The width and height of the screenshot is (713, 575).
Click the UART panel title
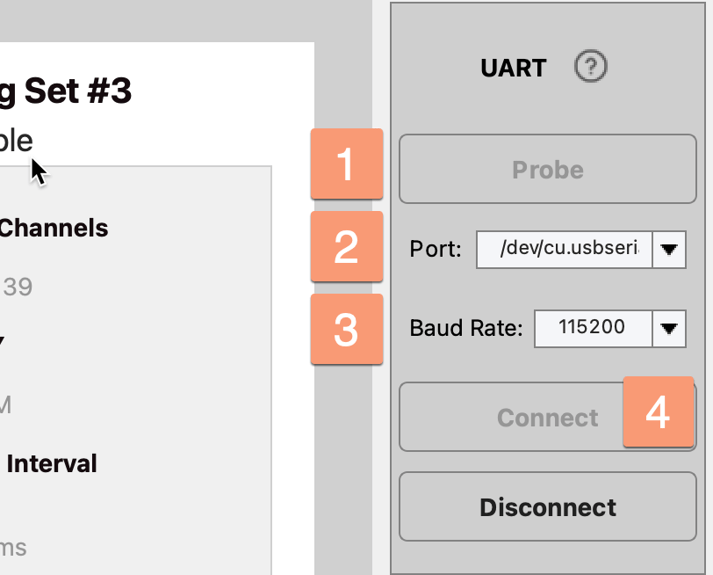tap(513, 68)
